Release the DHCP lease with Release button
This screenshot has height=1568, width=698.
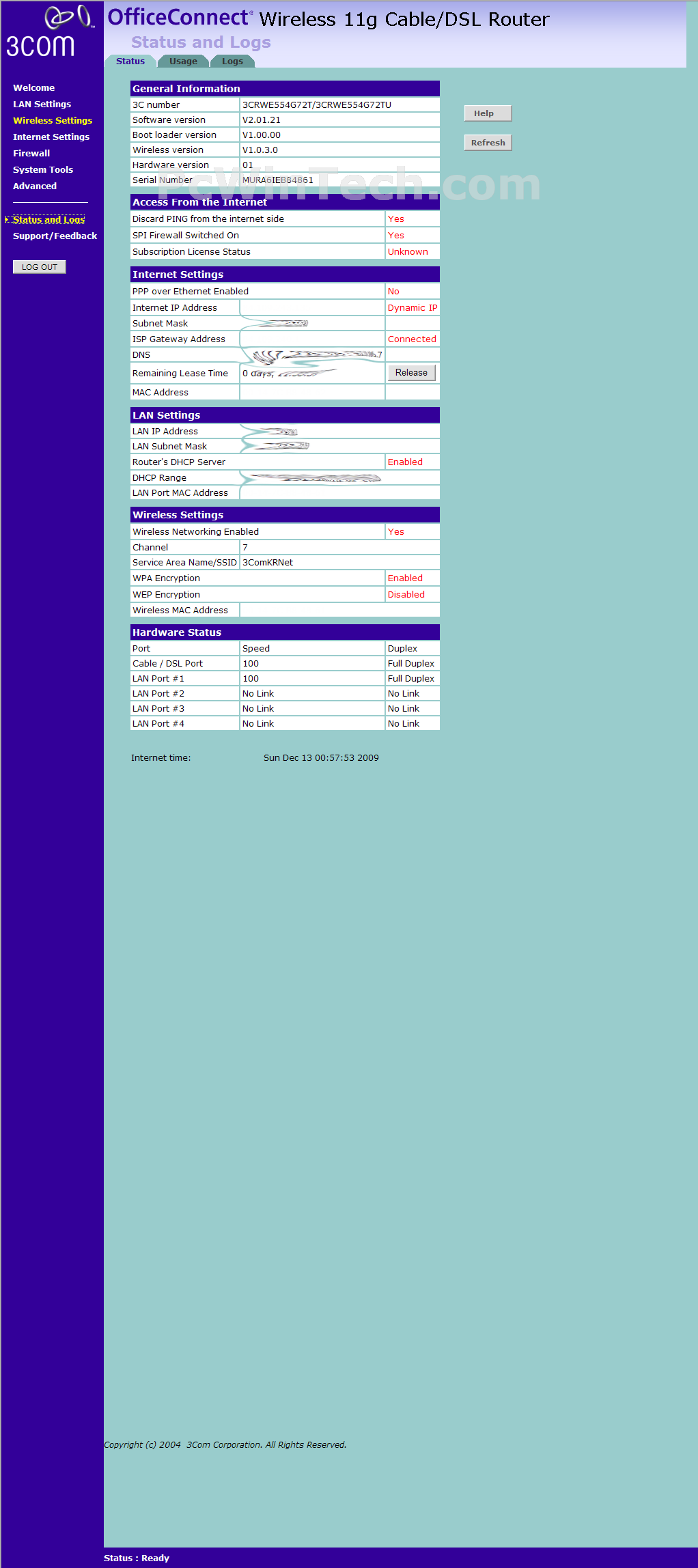[411, 372]
